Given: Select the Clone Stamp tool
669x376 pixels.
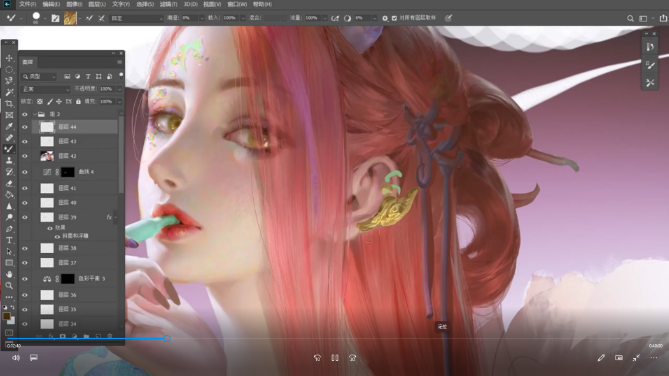Looking at the screenshot, I should (9, 160).
